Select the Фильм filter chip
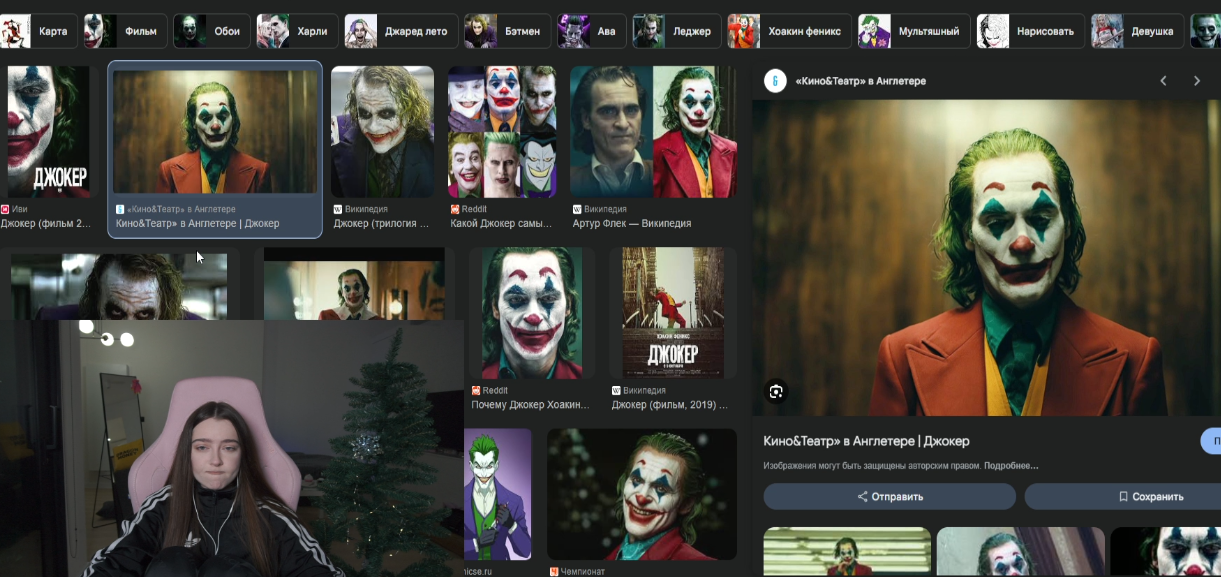The height and width of the screenshot is (577, 1221). [124, 31]
